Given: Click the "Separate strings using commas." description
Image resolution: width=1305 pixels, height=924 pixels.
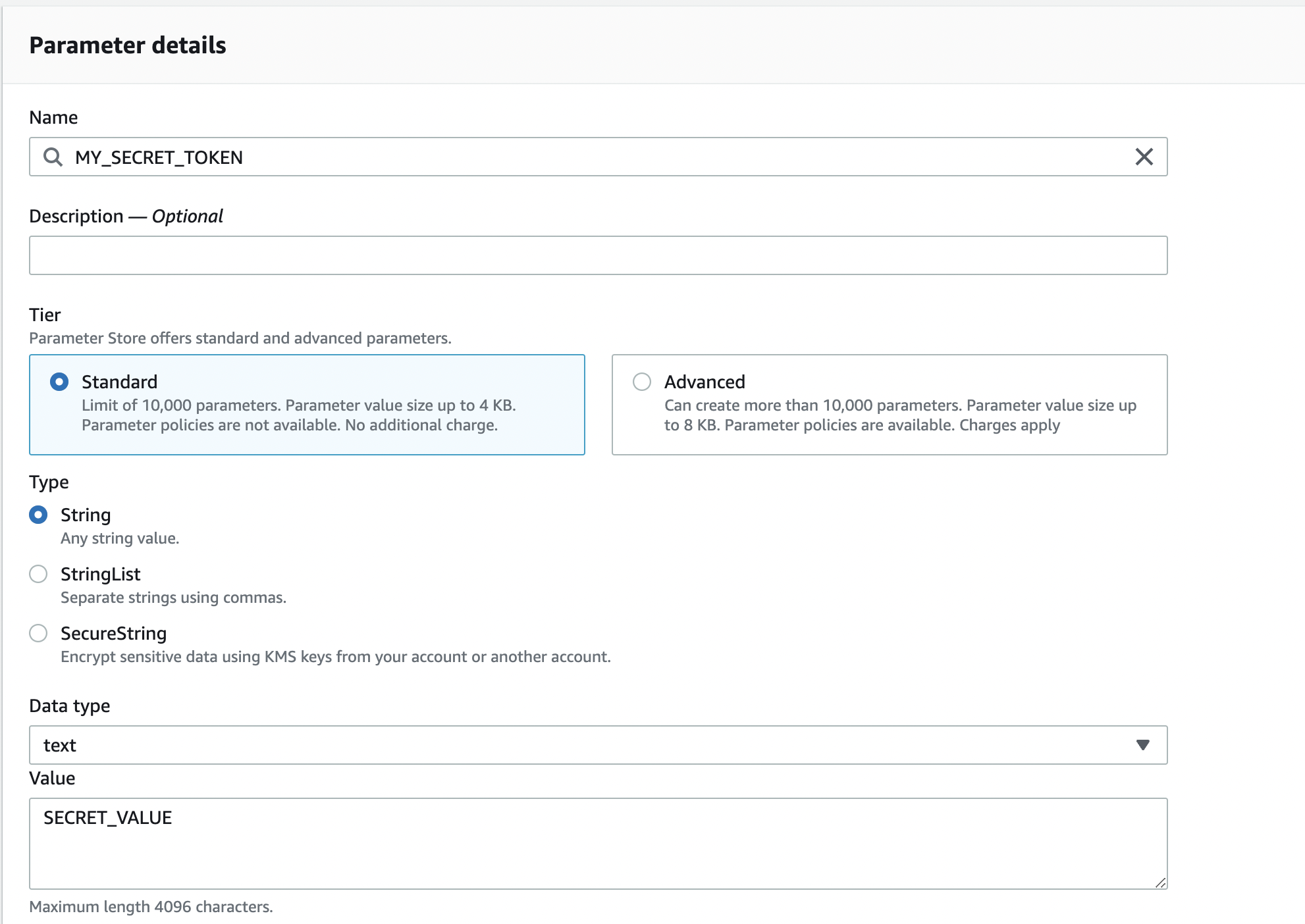Looking at the screenshot, I should tap(173, 598).
